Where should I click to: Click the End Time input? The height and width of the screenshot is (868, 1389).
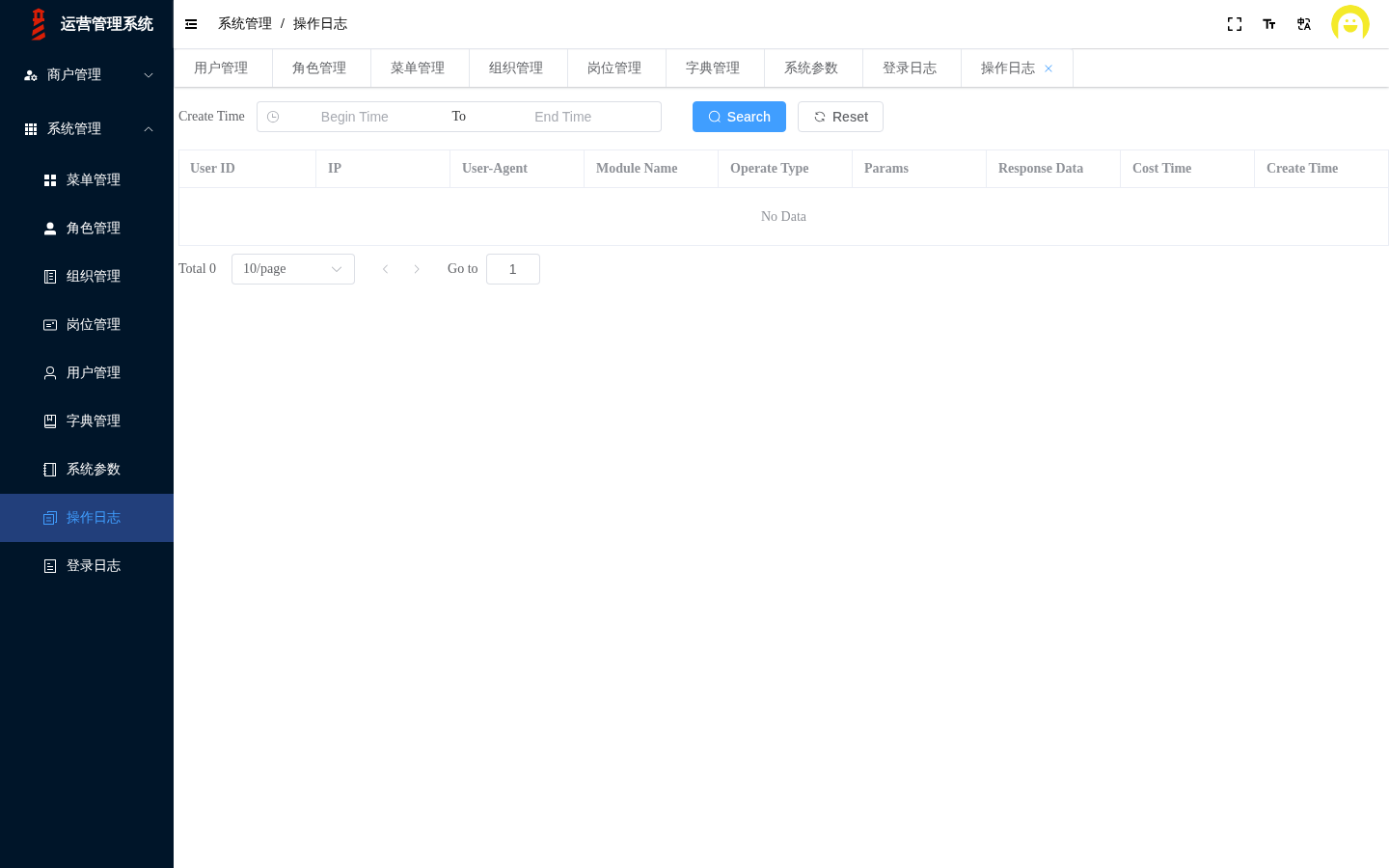[563, 117]
